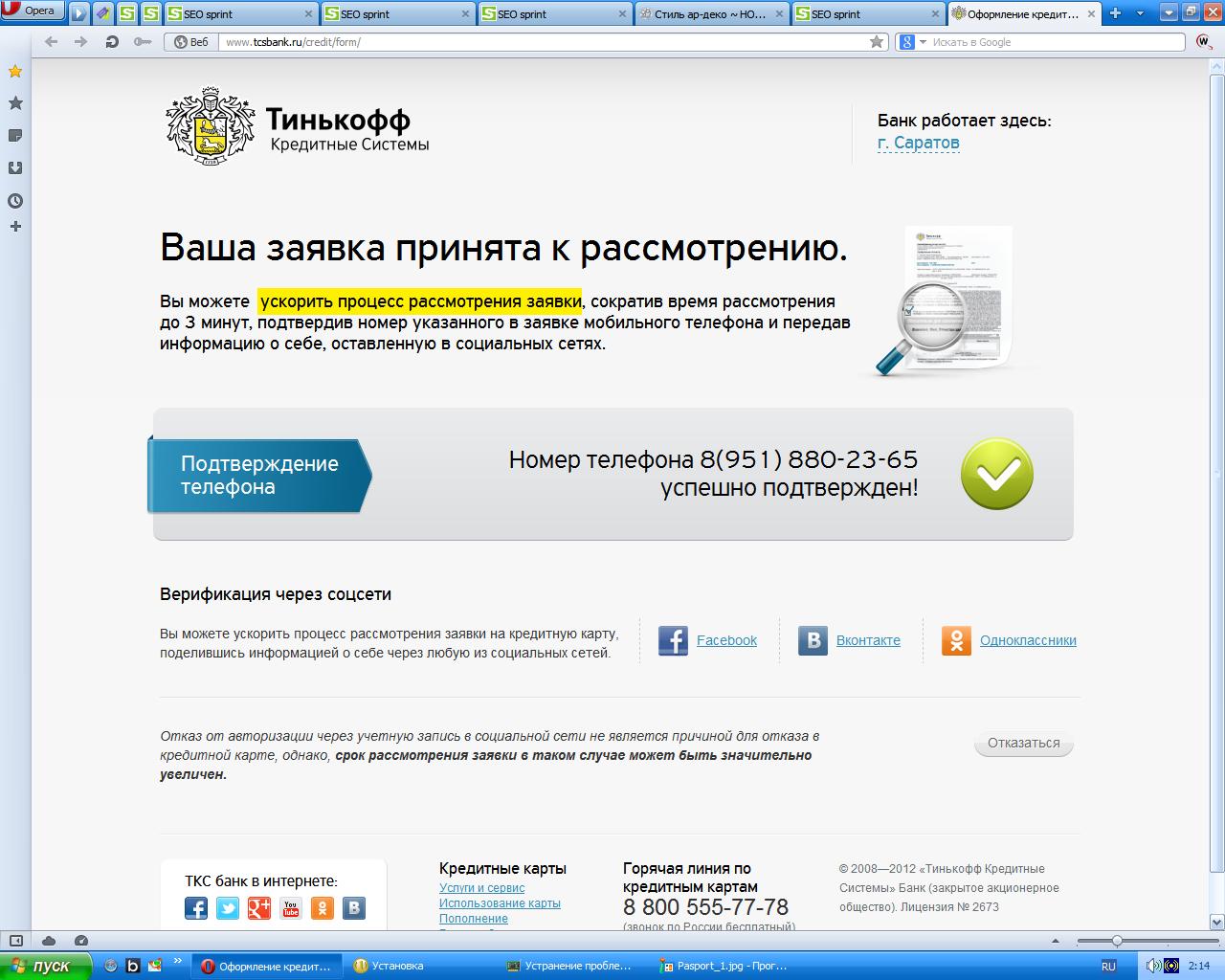Click the Искать в Google search field
1225x980 pixels.
pos(1058,42)
